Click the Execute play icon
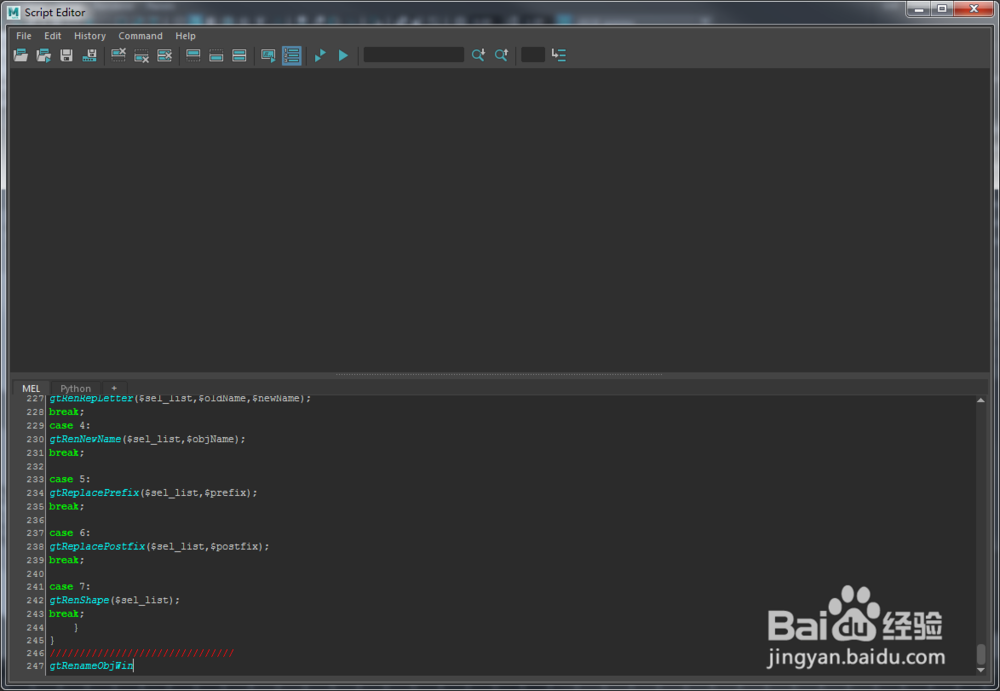Screen dimensions: 1000x691 click(343, 56)
